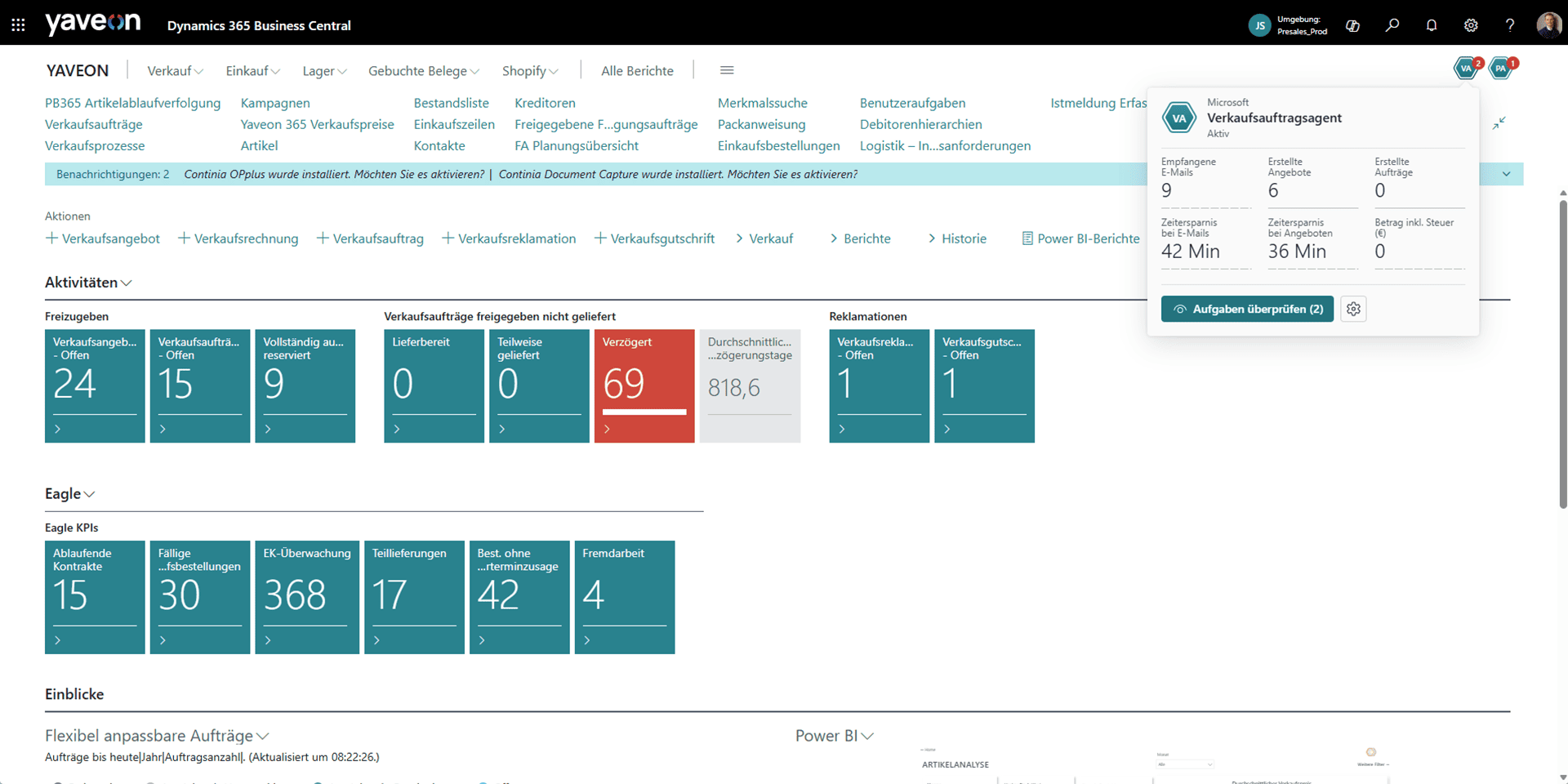This screenshot has width=1568, height=784.
Task: Expand the Lager navigation menu
Action: click(324, 71)
